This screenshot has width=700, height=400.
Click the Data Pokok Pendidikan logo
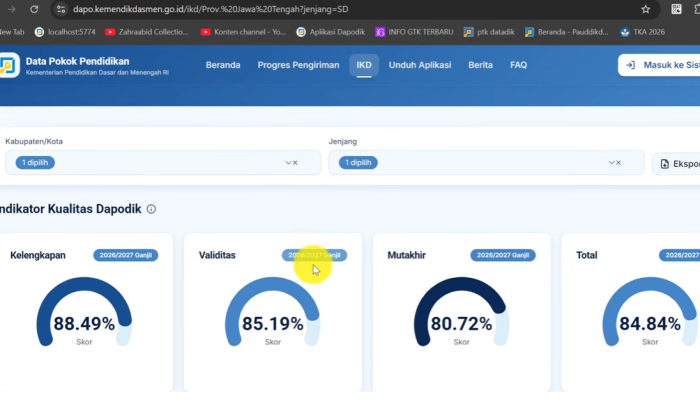(9, 65)
